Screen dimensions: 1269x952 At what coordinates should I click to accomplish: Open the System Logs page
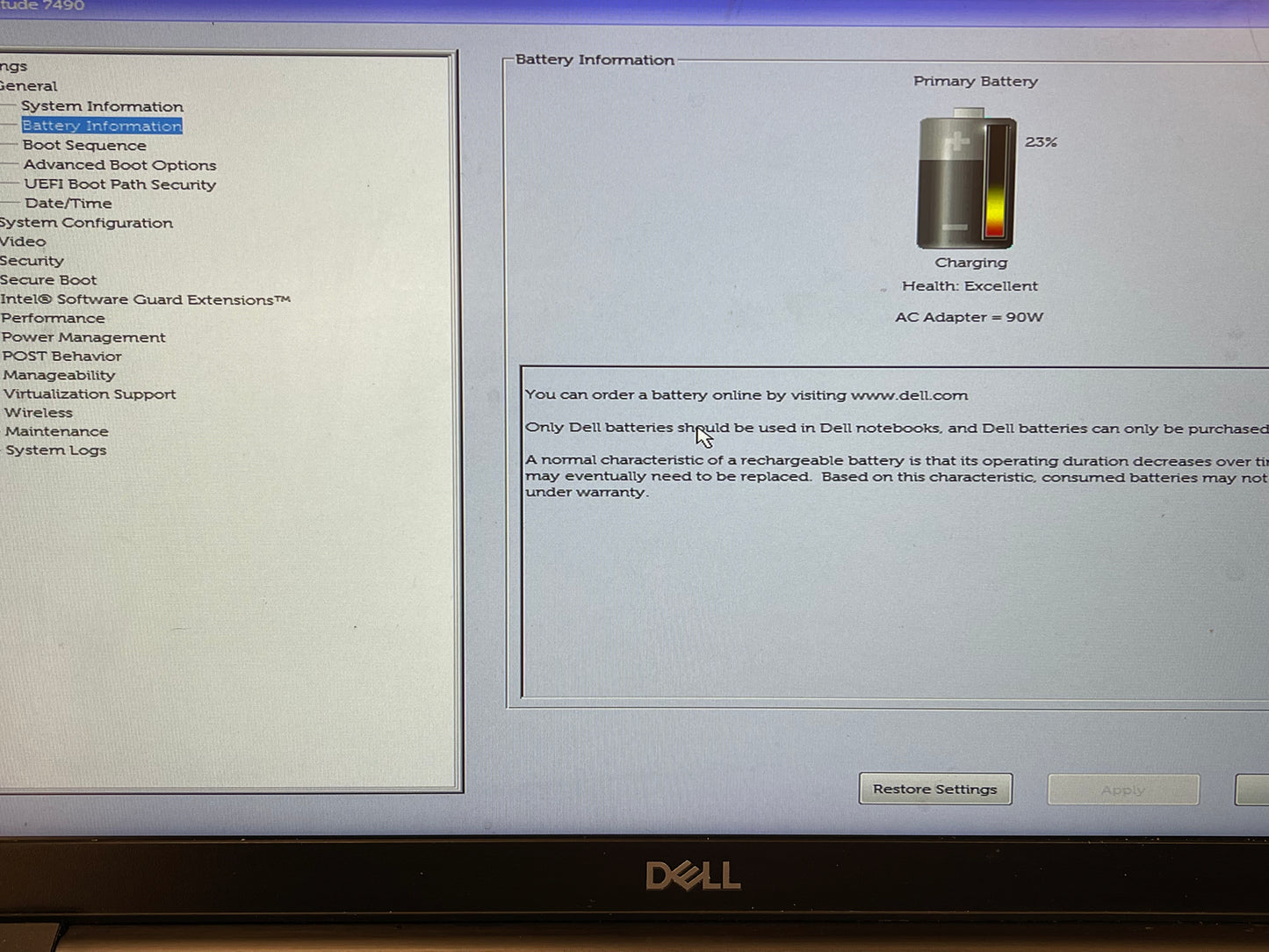pos(55,450)
